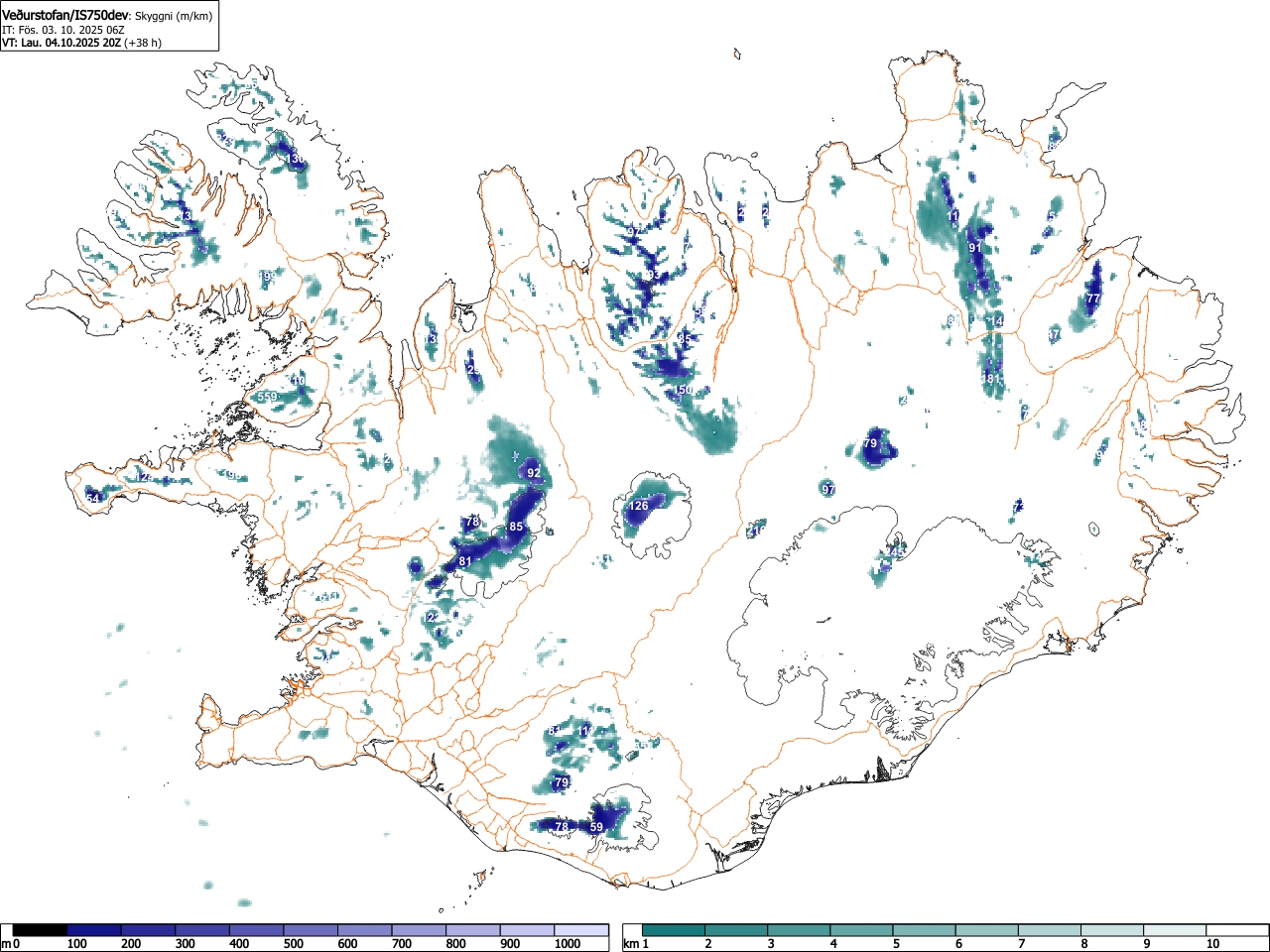The image size is (1270, 952).
Task: Pick the 3–4 km legend swatch
Action: [799, 930]
